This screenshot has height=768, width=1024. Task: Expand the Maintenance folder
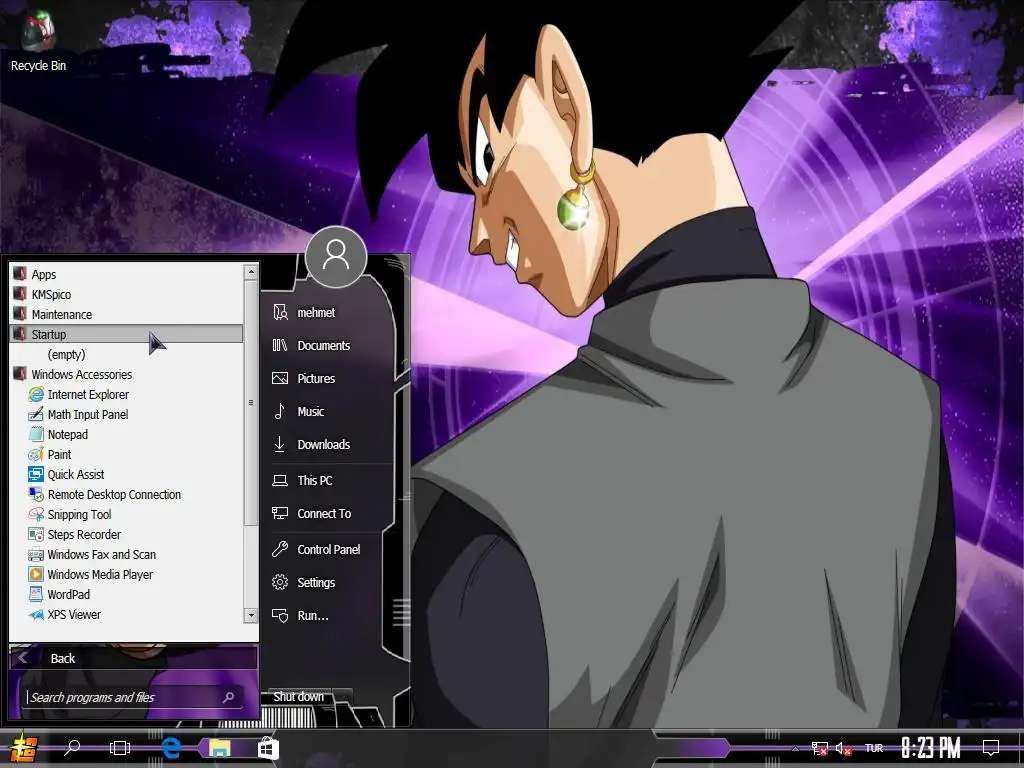127,314
